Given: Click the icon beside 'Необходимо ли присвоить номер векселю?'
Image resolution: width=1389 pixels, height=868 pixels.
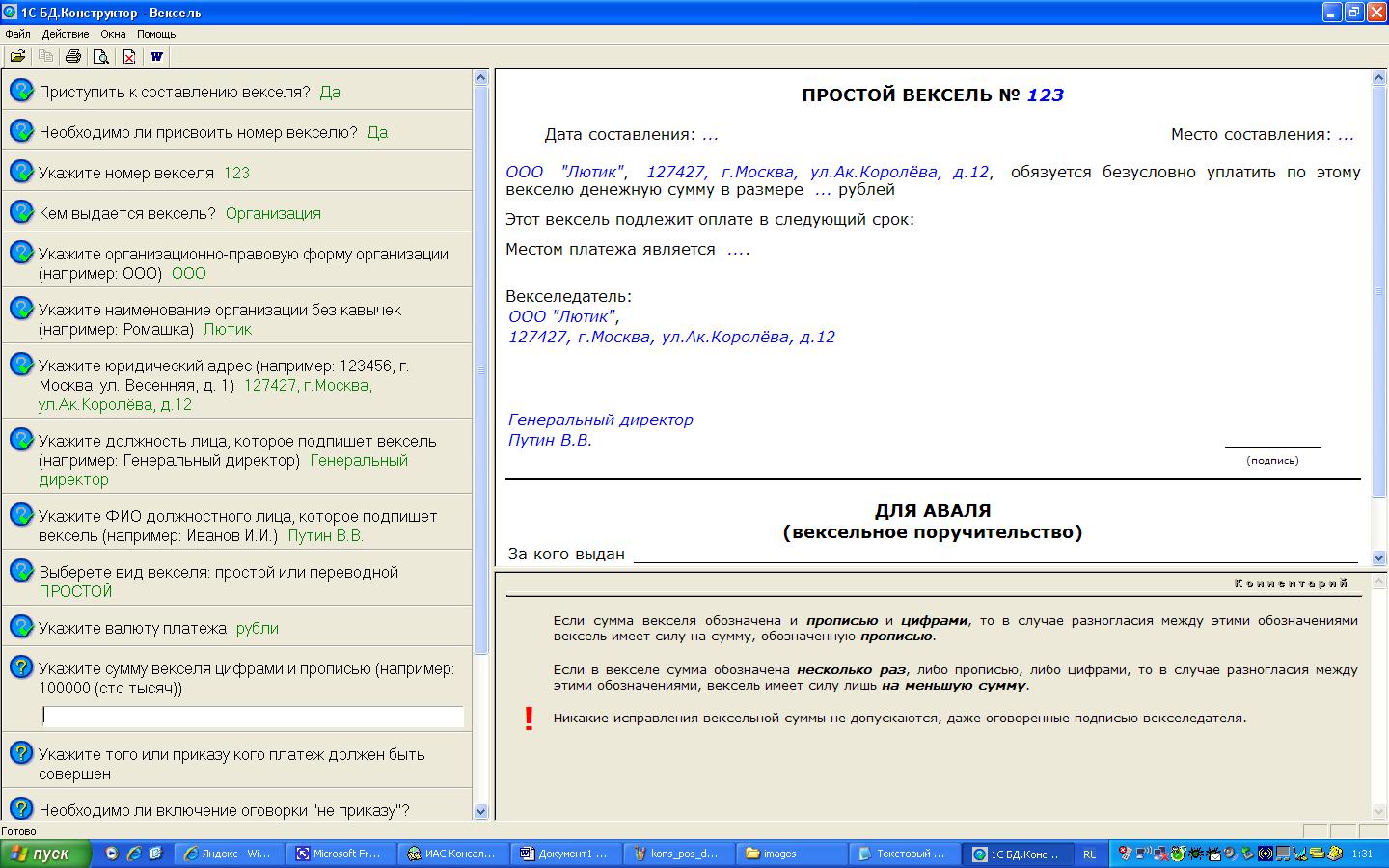Looking at the screenshot, I should (x=21, y=130).
